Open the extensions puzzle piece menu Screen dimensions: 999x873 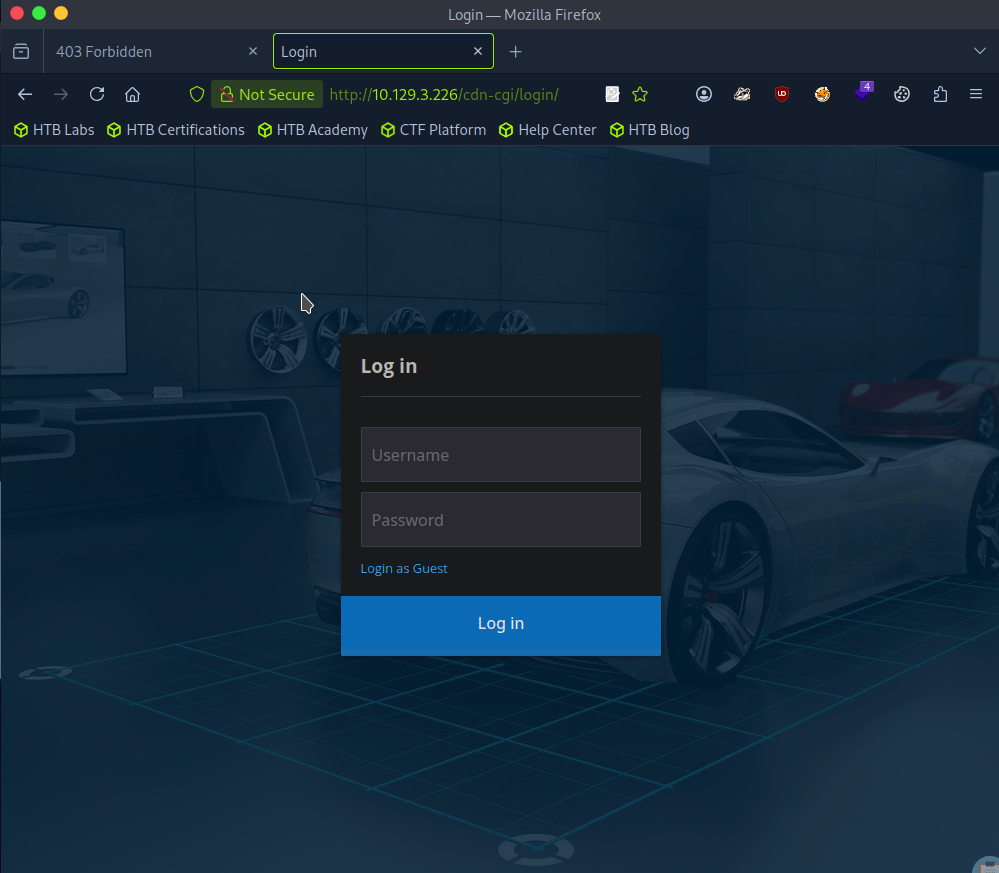point(940,94)
